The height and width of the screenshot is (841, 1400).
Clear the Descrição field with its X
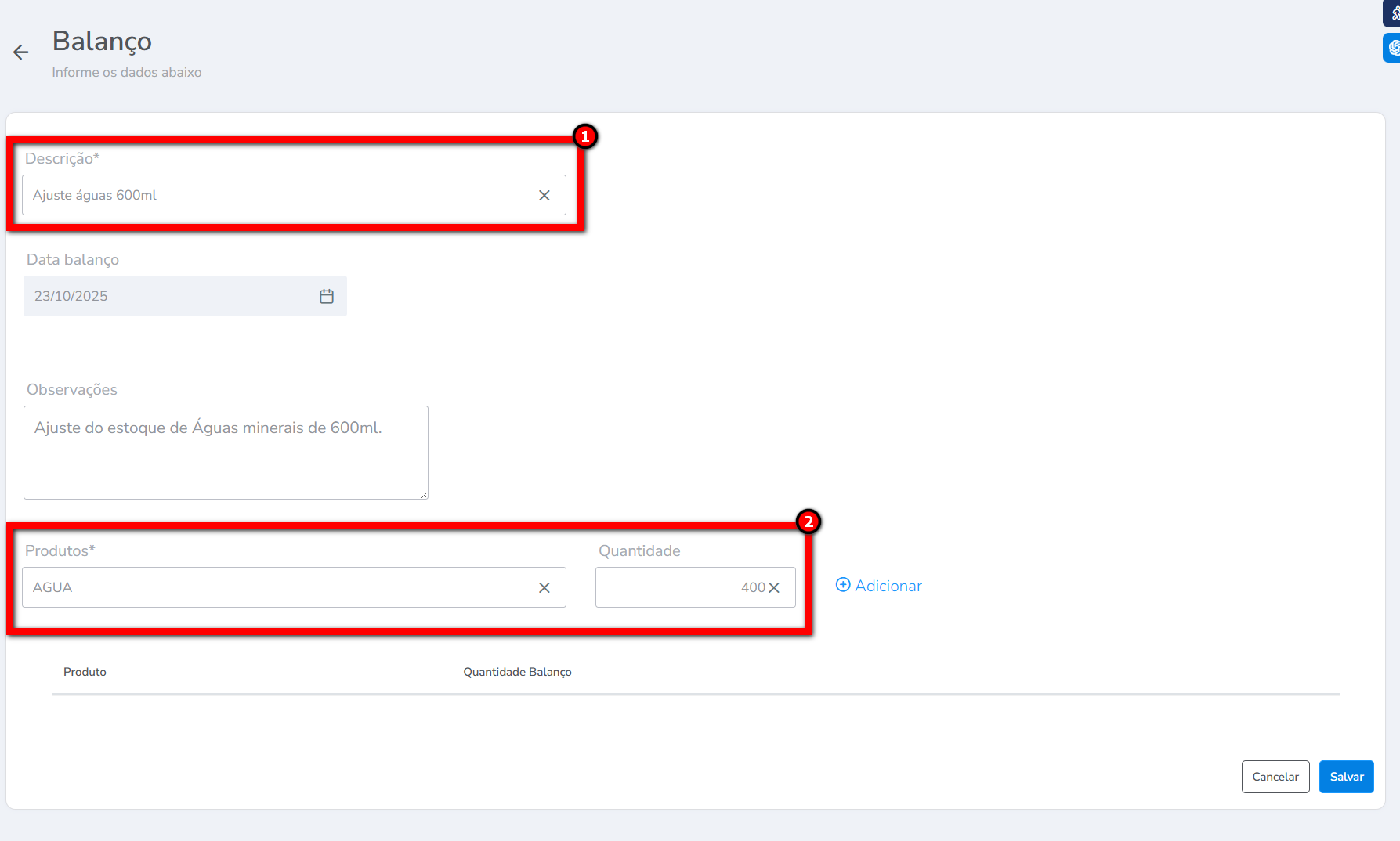(544, 196)
